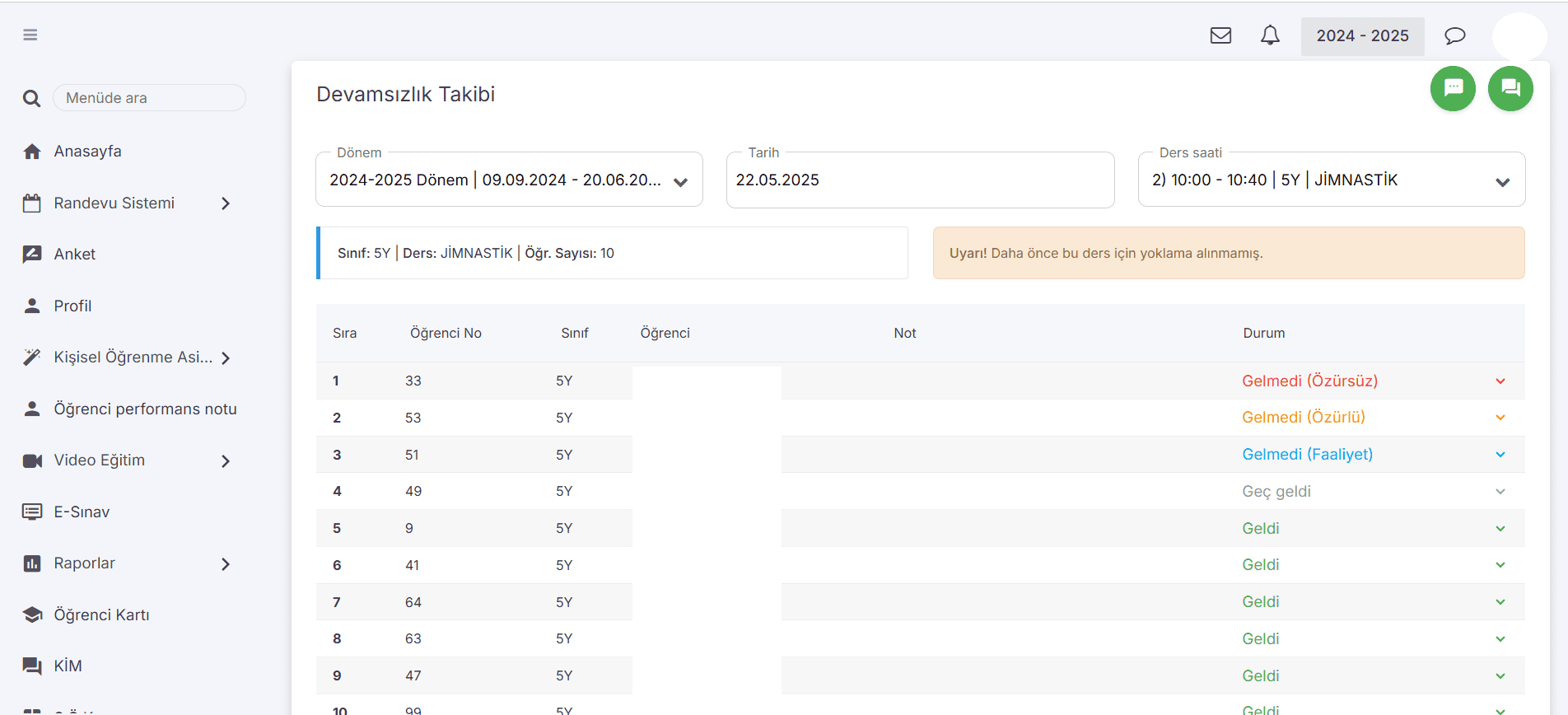Viewport: 1568px width, 715px height.
Task: Open the E-Sınav menu item
Action: pyautogui.click(x=82, y=512)
